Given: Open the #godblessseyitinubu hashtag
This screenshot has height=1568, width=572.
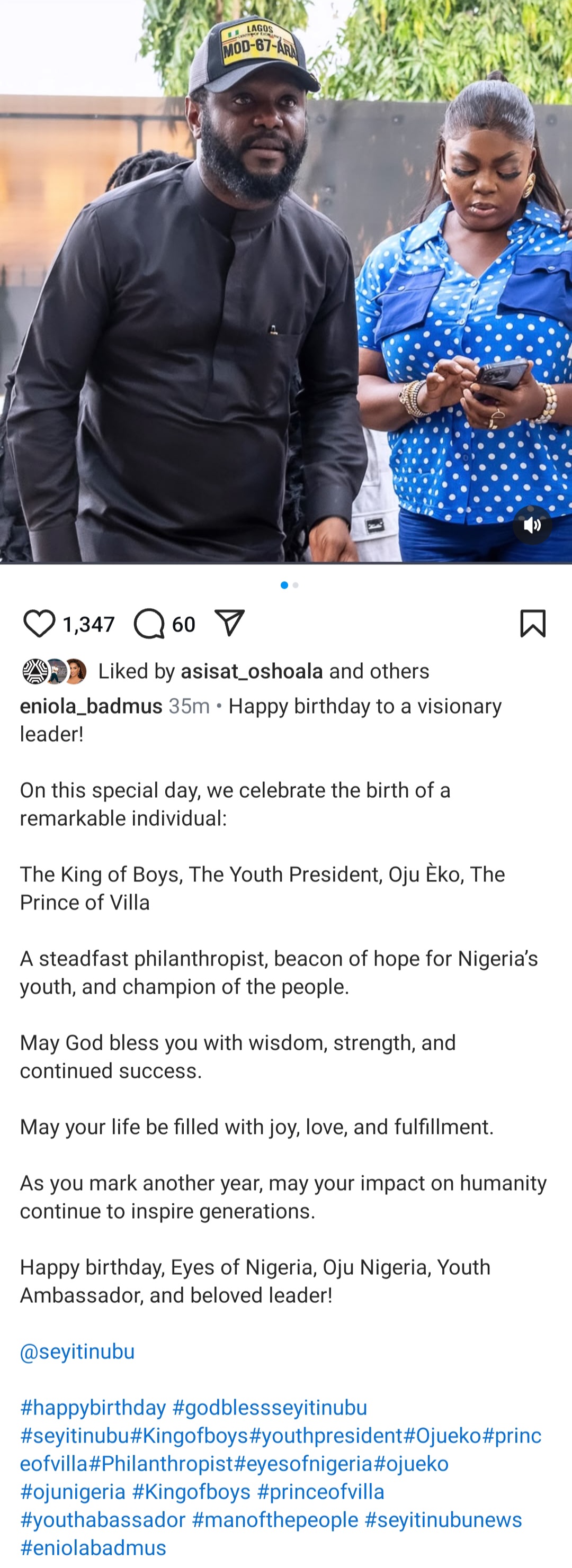Looking at the screenshot, I should [x=269, y=1407].
